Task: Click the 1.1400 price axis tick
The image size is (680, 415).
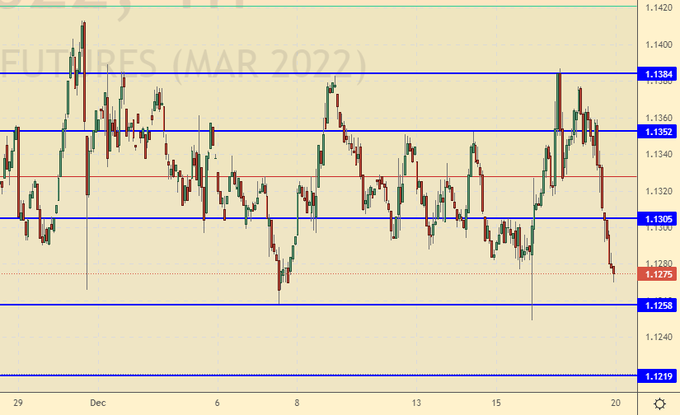Action: pos(658,45)
